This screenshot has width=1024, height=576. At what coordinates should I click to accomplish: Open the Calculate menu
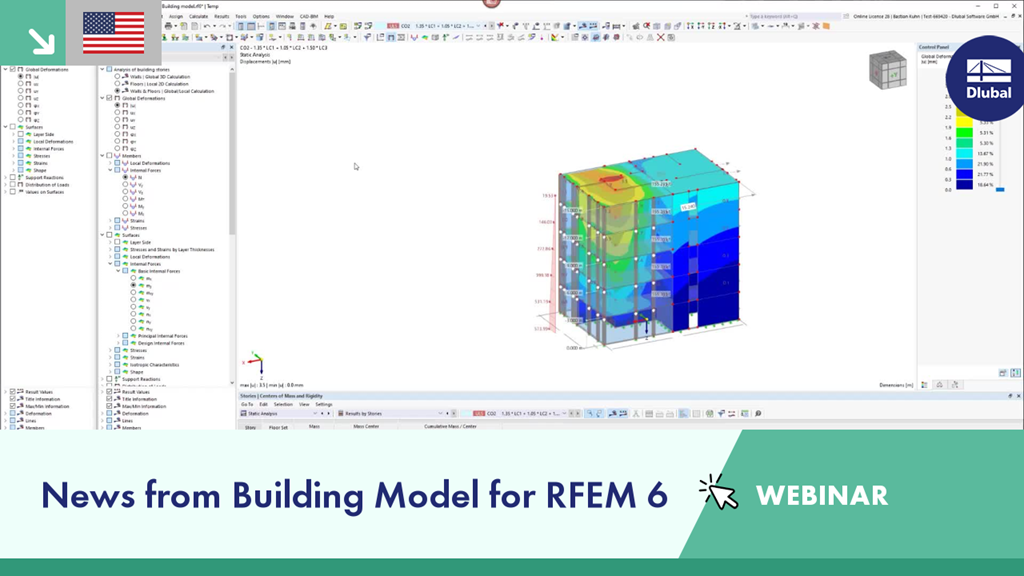coord(199,15)
